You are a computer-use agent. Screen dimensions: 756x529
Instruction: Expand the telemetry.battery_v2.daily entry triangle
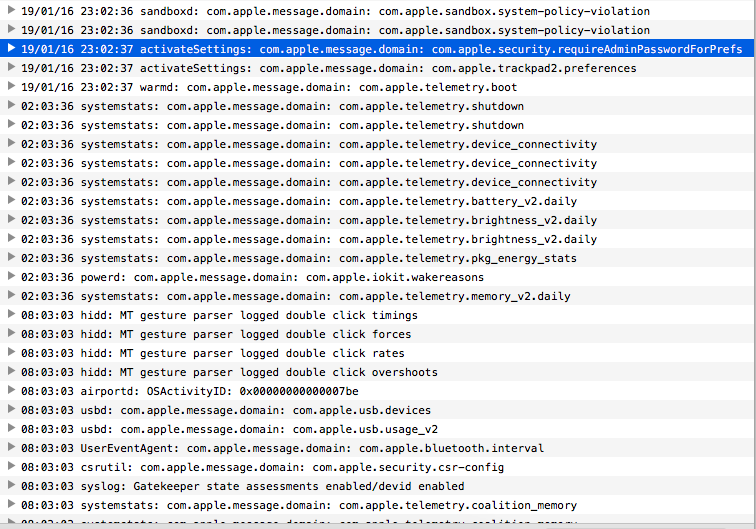pyautogui.click(x=12, y=200)
